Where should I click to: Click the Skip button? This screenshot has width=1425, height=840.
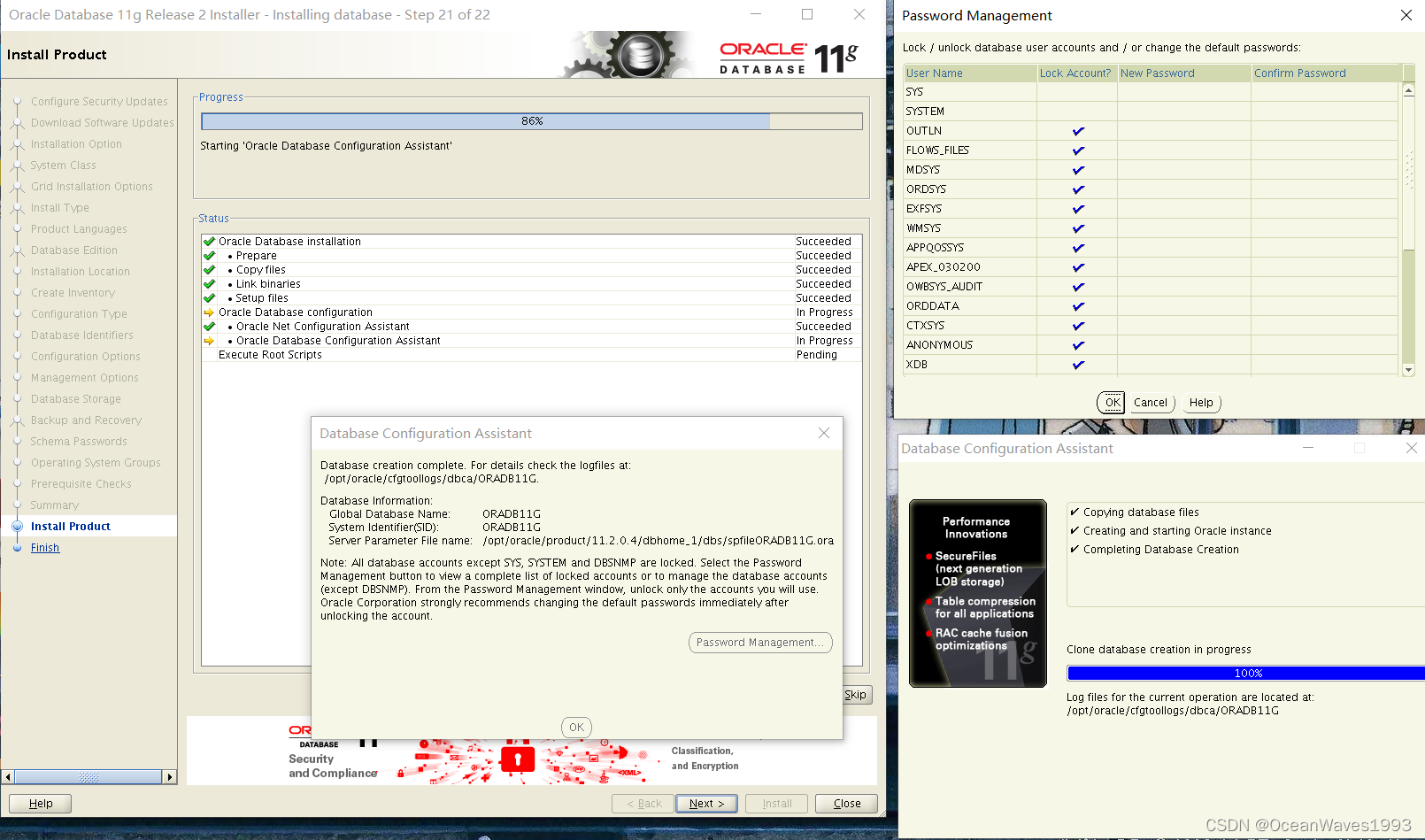pos(856,695)
